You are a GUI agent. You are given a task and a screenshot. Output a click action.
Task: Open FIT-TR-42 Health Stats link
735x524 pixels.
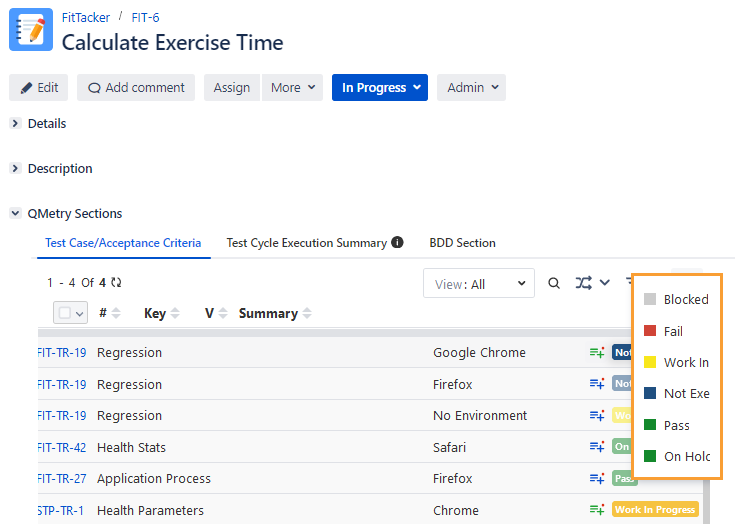coord(62,448)
